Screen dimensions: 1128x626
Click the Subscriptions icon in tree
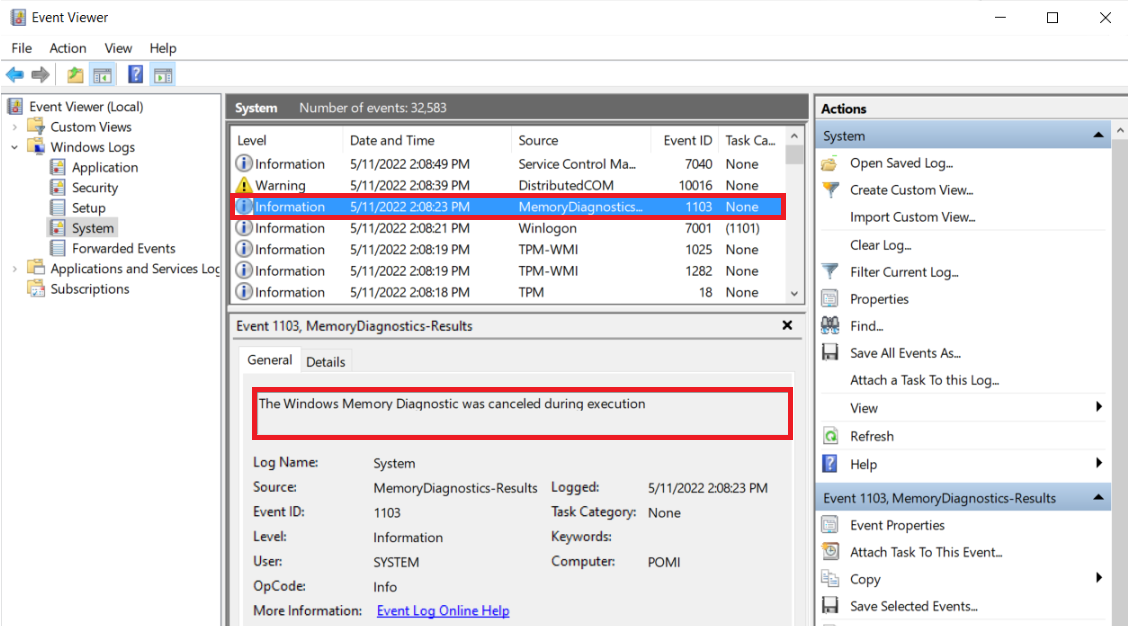click(x=36, y=289)
